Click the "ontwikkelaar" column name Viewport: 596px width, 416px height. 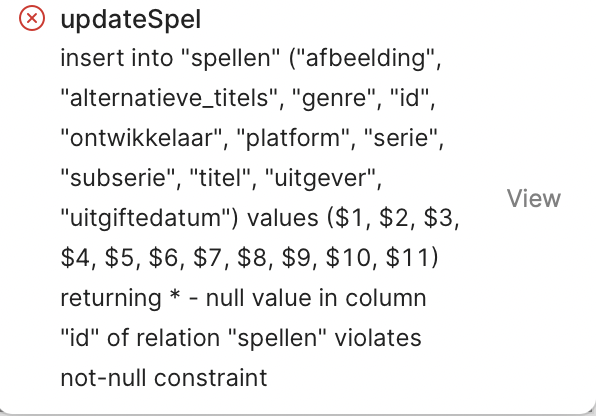141,138
